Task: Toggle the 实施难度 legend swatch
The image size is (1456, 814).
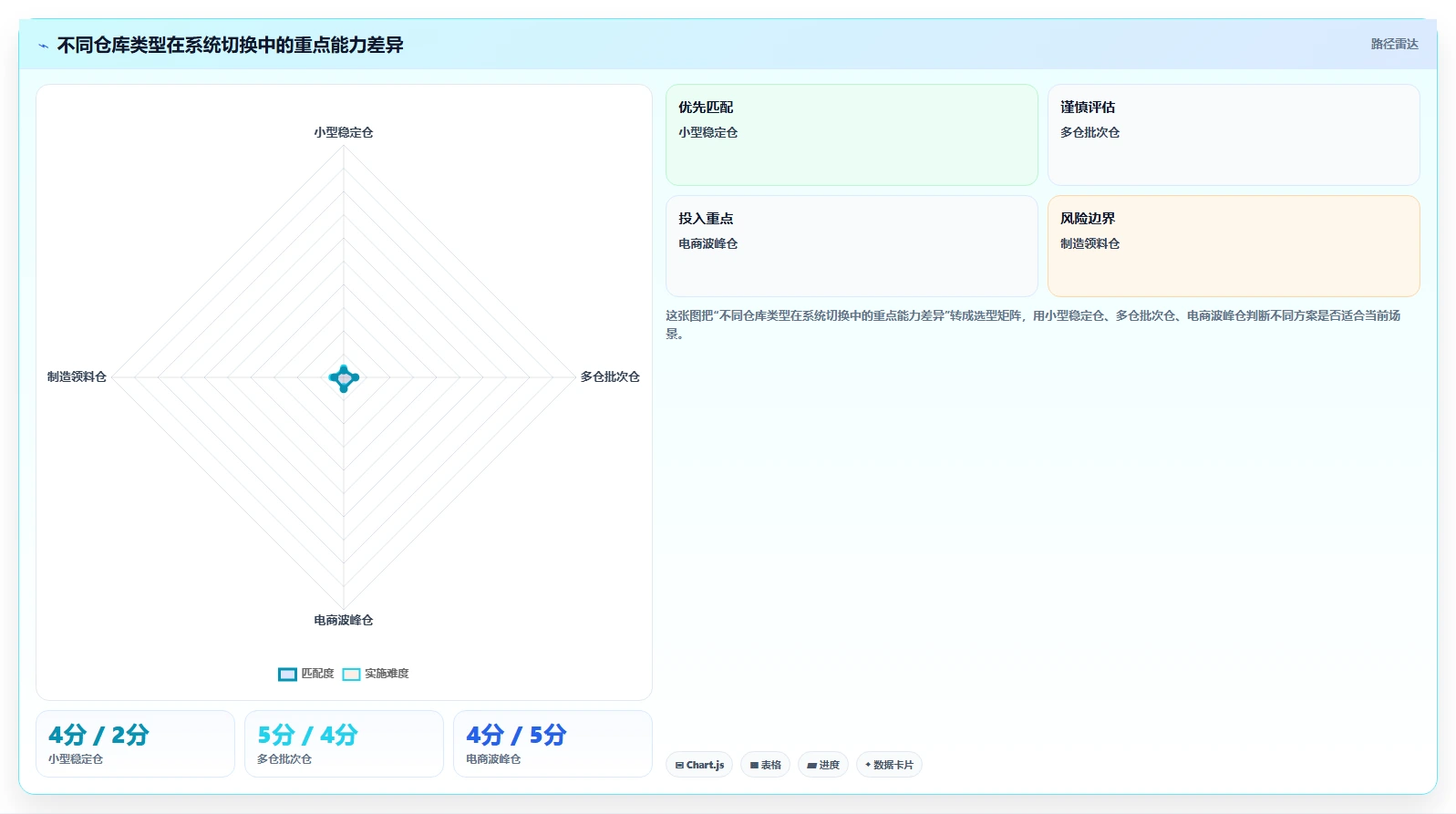Action: [x=351, y=674]
